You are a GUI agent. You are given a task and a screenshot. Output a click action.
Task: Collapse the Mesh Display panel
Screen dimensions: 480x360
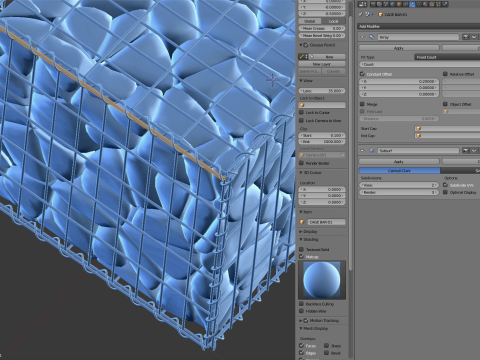[300, 329]
